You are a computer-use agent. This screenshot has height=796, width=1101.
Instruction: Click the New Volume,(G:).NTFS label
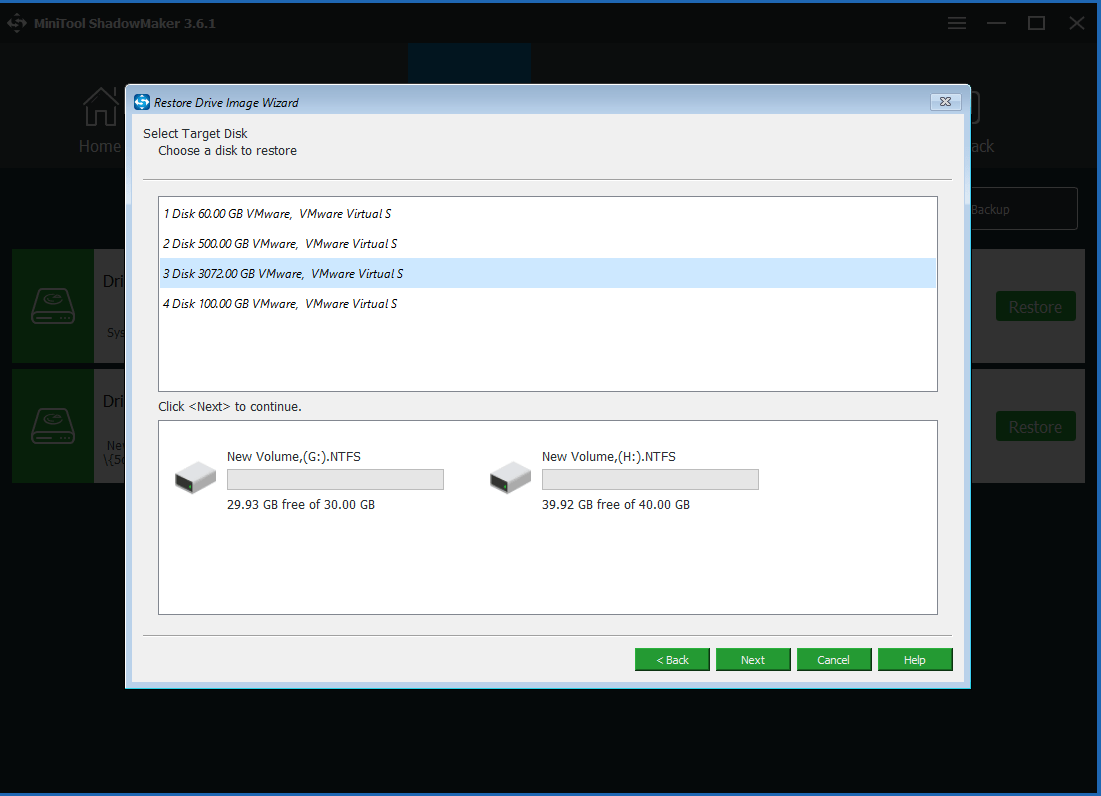click(294, 456)
